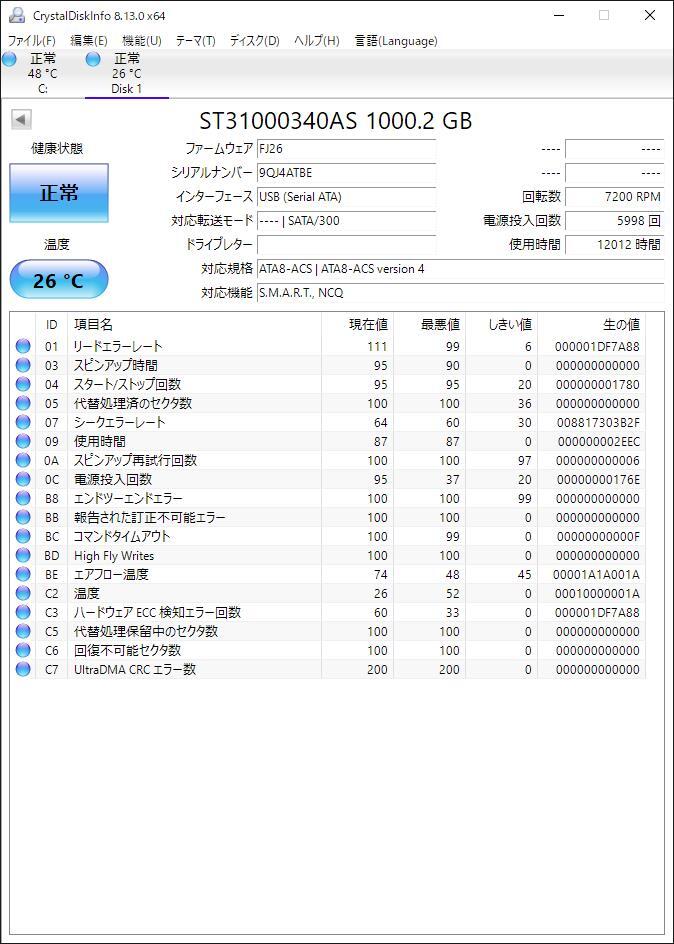Click the model title ST31000340AS 1000.2 GB
The height and width of the screenshot is (944, 674).
[336, 121]
